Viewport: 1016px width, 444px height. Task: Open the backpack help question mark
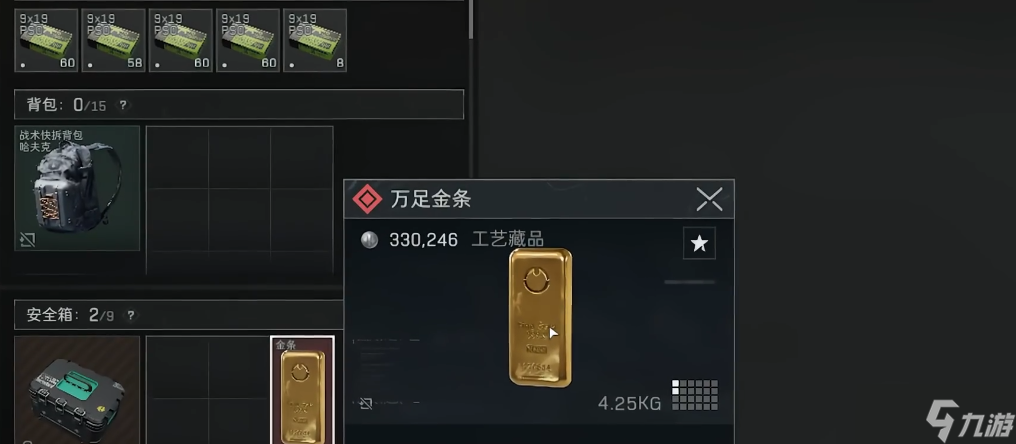click(x=122, y=105)
